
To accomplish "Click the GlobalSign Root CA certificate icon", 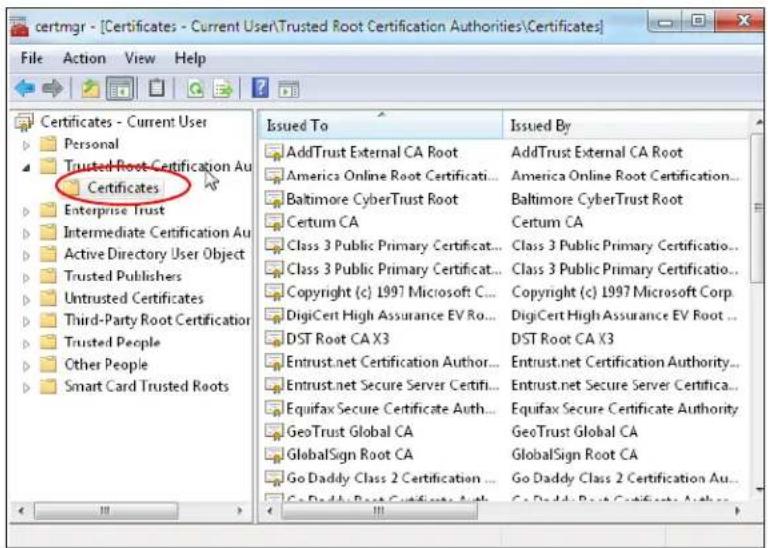I will click(x=274, y=454).
